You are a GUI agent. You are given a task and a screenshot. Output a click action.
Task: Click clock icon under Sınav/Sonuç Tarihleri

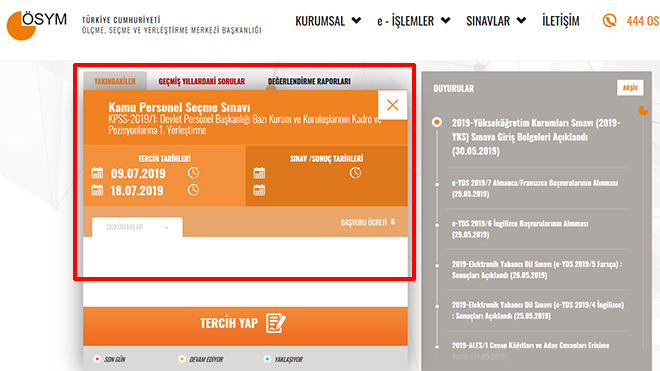click(355, 173)
